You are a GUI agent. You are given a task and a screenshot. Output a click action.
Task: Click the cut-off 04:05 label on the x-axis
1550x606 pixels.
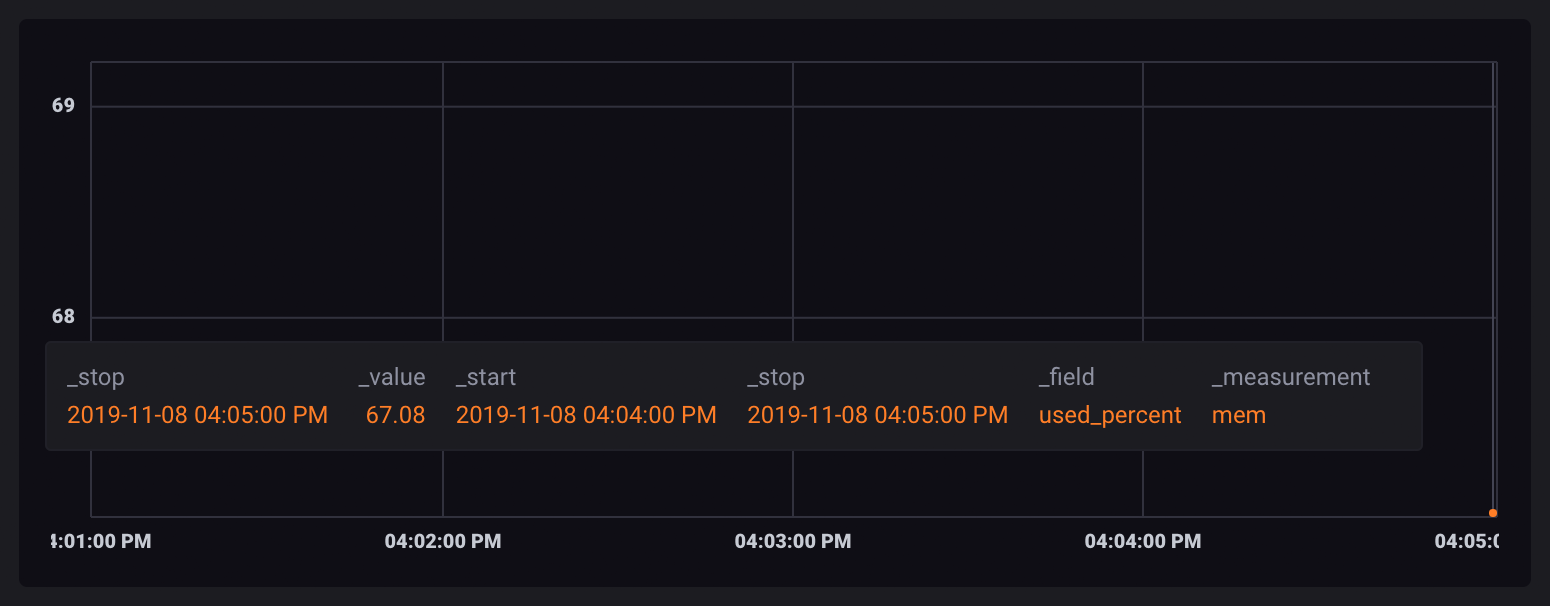click(1465, 541)
